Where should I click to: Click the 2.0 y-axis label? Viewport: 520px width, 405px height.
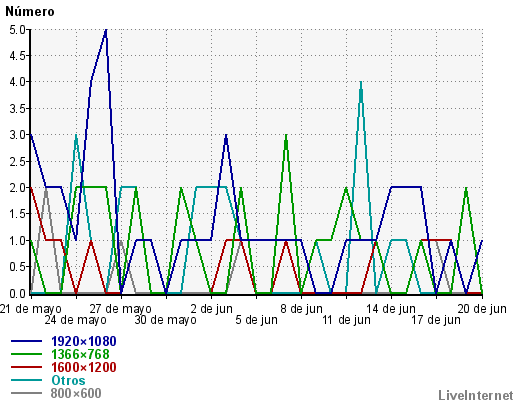coord(17,188)
